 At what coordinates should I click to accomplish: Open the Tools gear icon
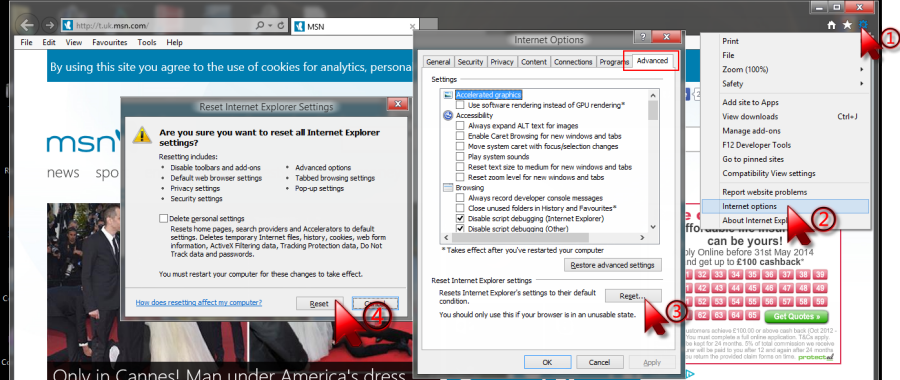pyautogui.click(x=863, y=25)
